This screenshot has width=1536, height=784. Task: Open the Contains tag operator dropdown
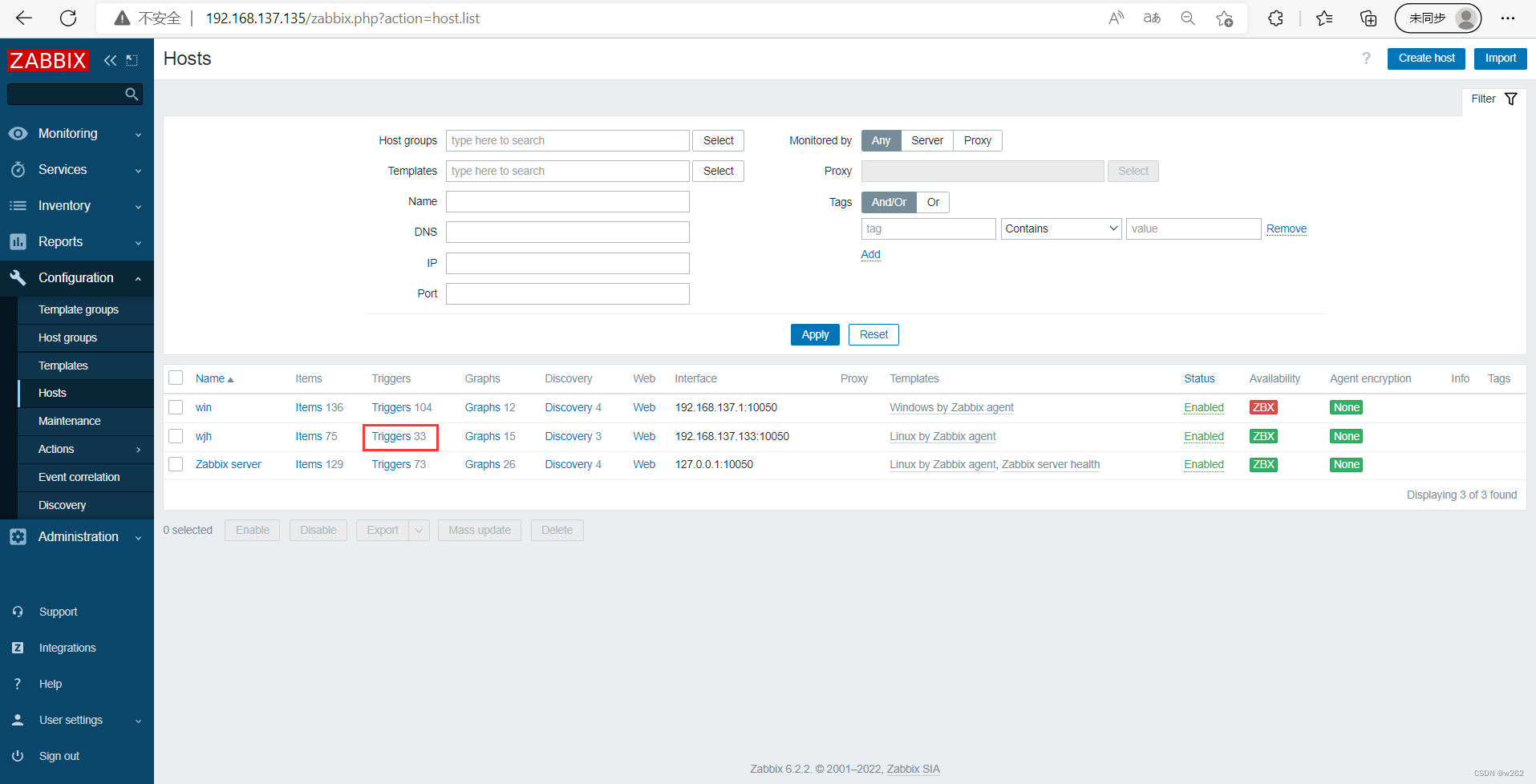pyautogui.click(x=1061, y=228)
